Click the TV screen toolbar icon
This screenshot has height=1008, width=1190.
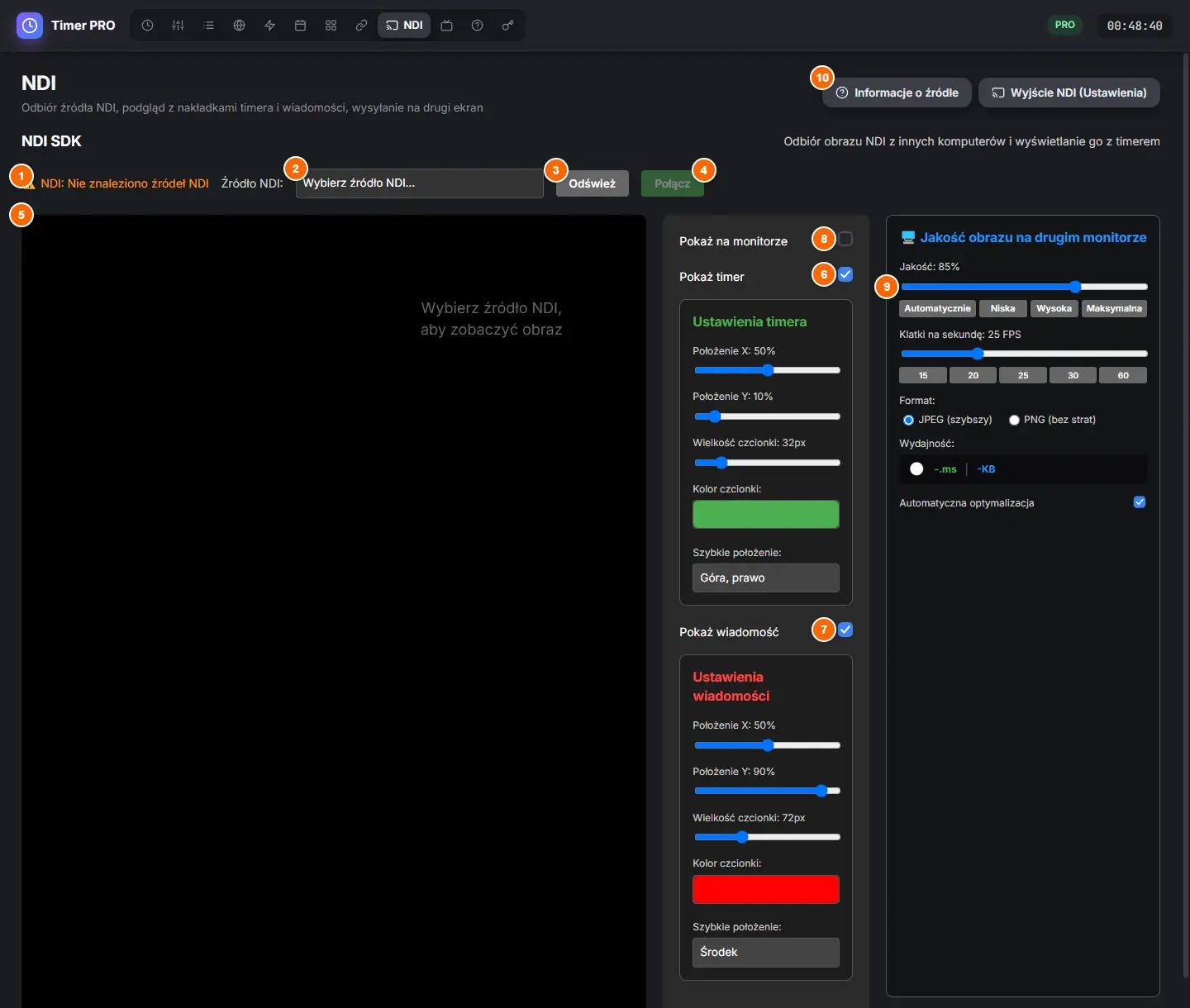point(446,26)
